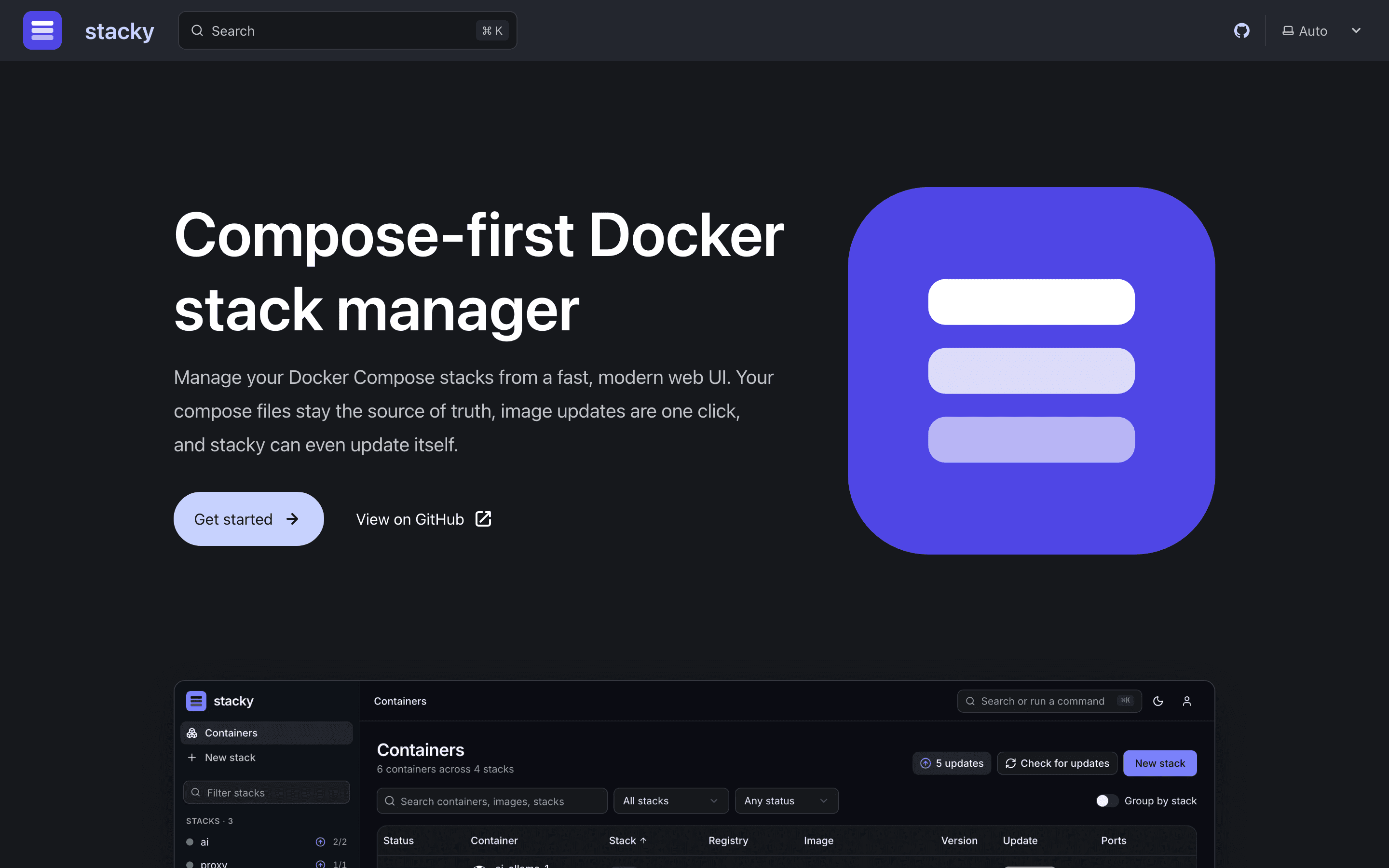The image size is (1389, 868).
Task: Click the Check for updates button
Action: click(x=1057, y=763)
